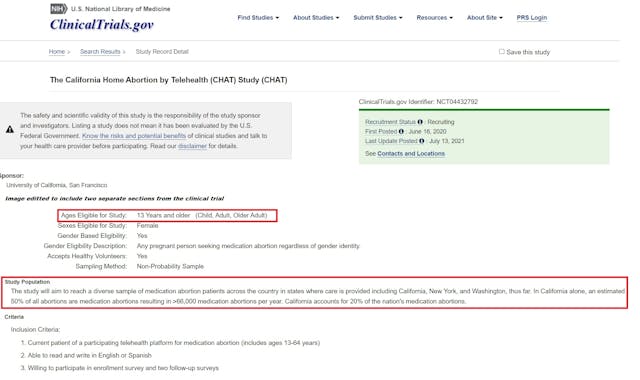
Task: Click the Inclusion Criteria heading
Action: 35,329
